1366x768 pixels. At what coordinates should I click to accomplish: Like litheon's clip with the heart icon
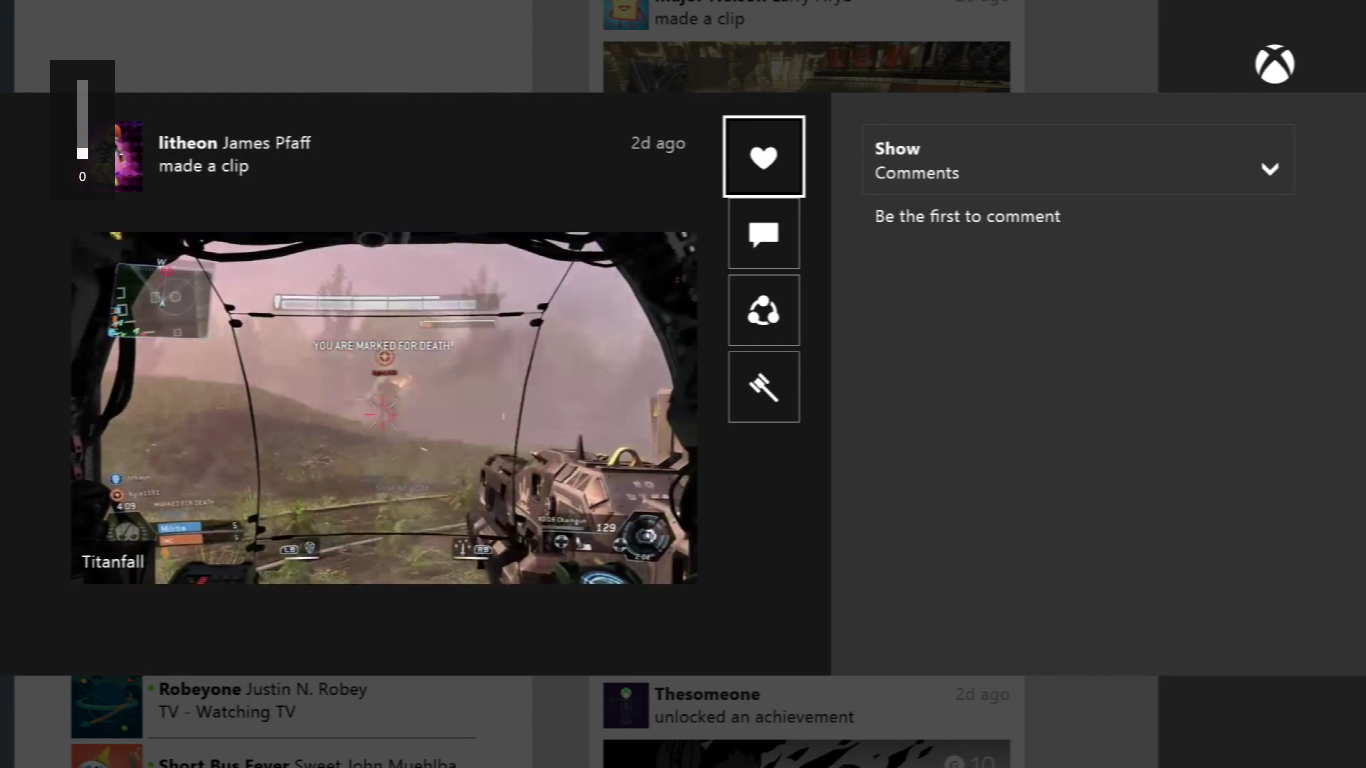point(764,157)
